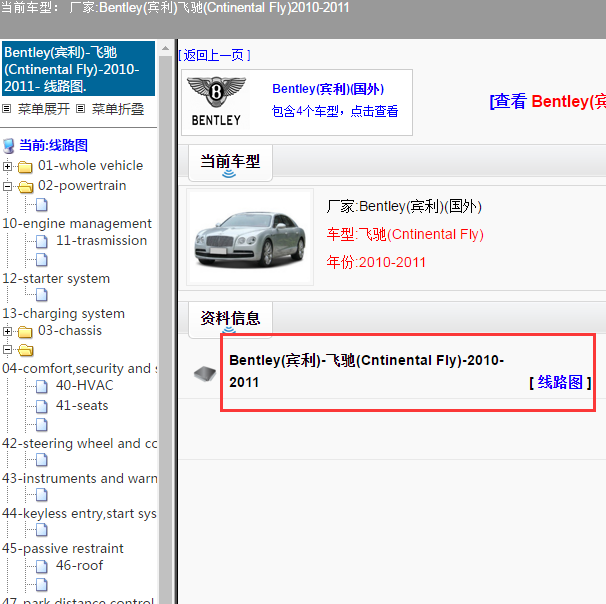Viewport: 606px width, 604px height.
Task: Open 13-charging system entry
Action: point(63,313)
